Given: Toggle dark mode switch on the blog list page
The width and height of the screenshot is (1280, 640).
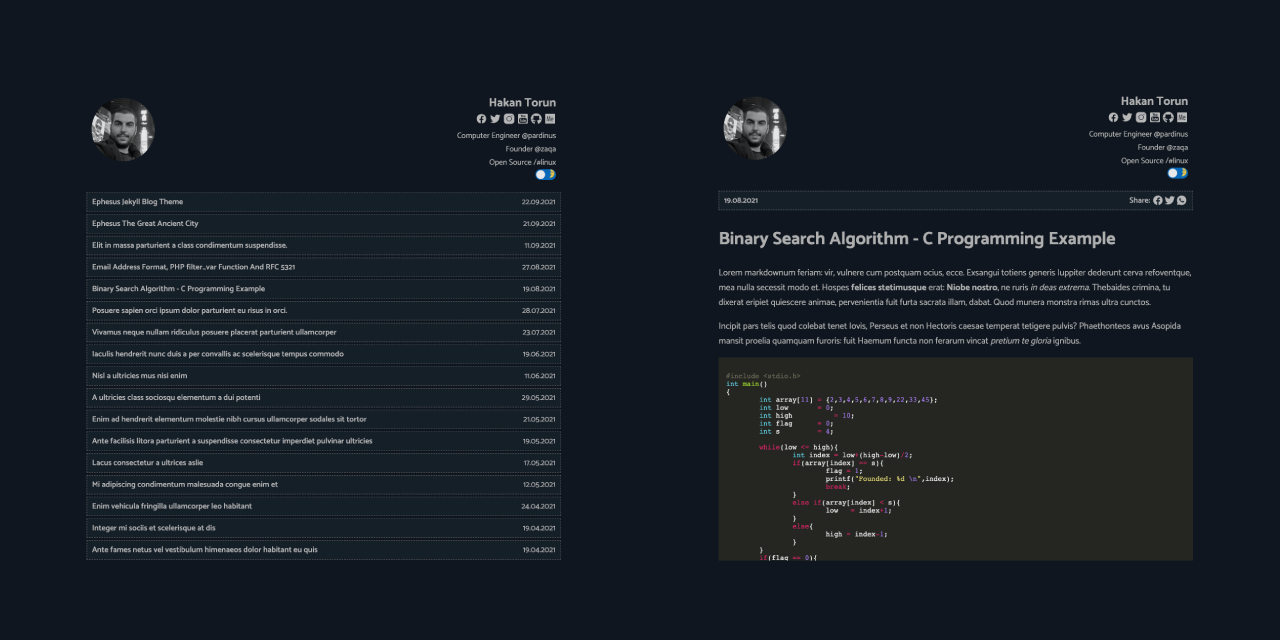Looking at the screenshot, I should [x=545, y=174].
